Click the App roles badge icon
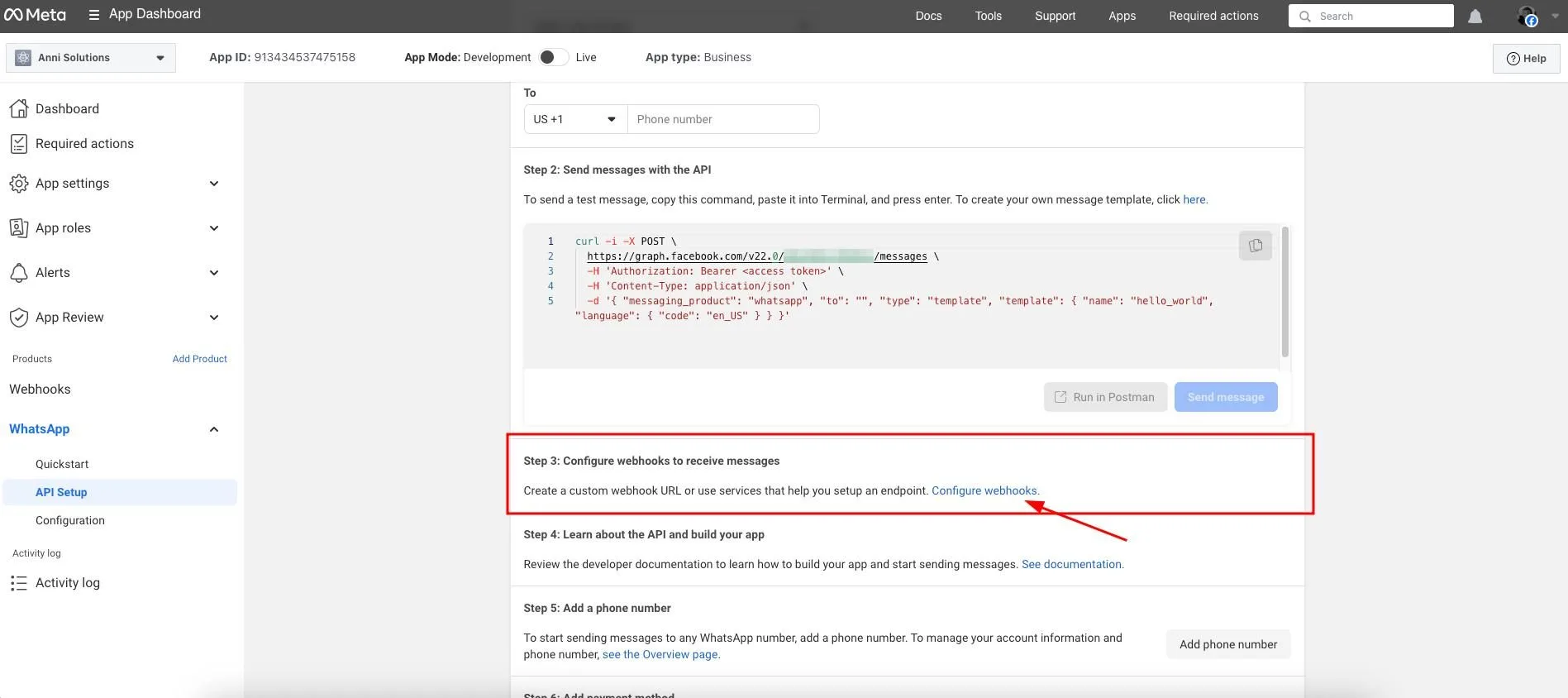1568x698 pixels. pos(19,228)
